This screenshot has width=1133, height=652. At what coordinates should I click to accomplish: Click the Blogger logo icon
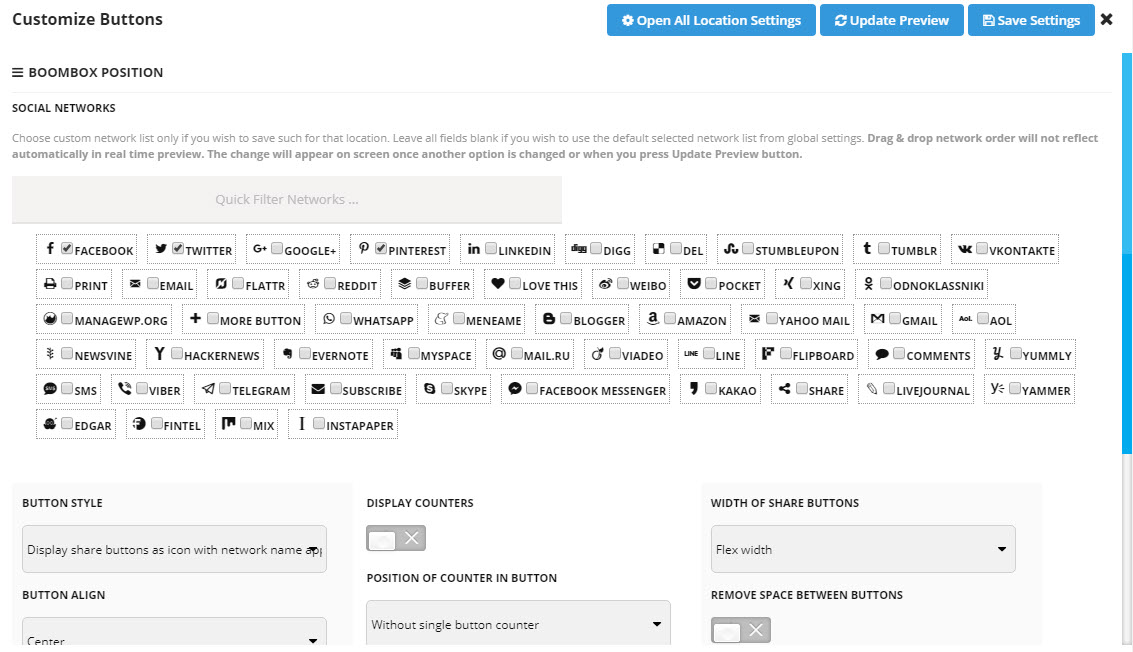point(549,319)
